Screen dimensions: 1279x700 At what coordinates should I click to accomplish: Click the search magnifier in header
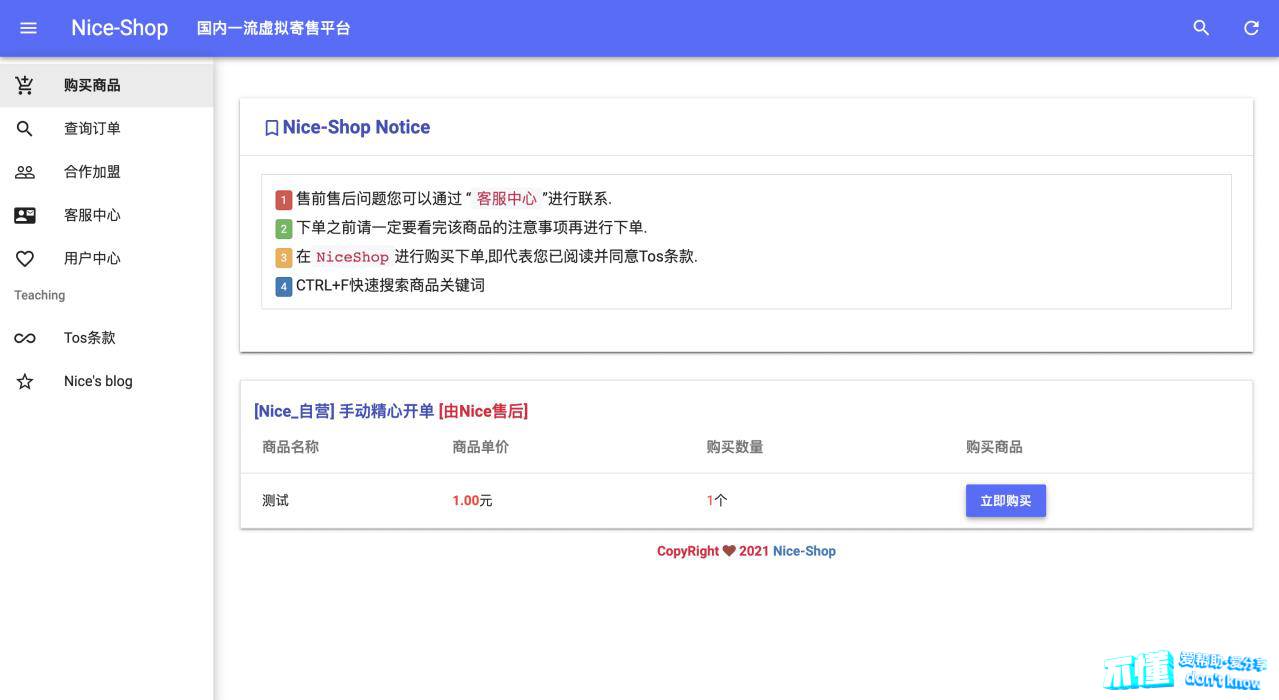click(1201, 28)
